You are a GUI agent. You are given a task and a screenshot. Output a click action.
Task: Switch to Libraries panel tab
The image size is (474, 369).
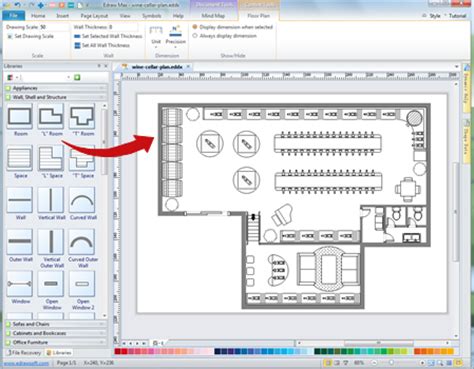[59, 352]
